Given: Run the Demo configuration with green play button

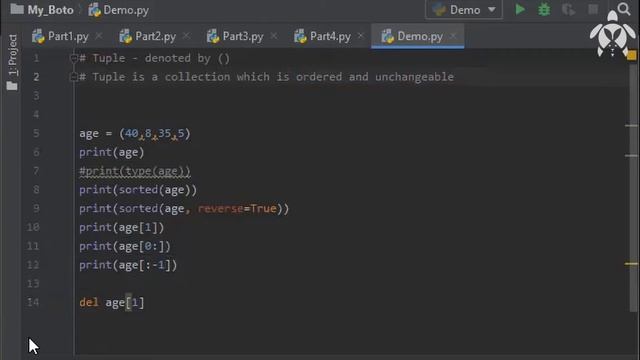Looking at the screenshot, I should point(520,9).
